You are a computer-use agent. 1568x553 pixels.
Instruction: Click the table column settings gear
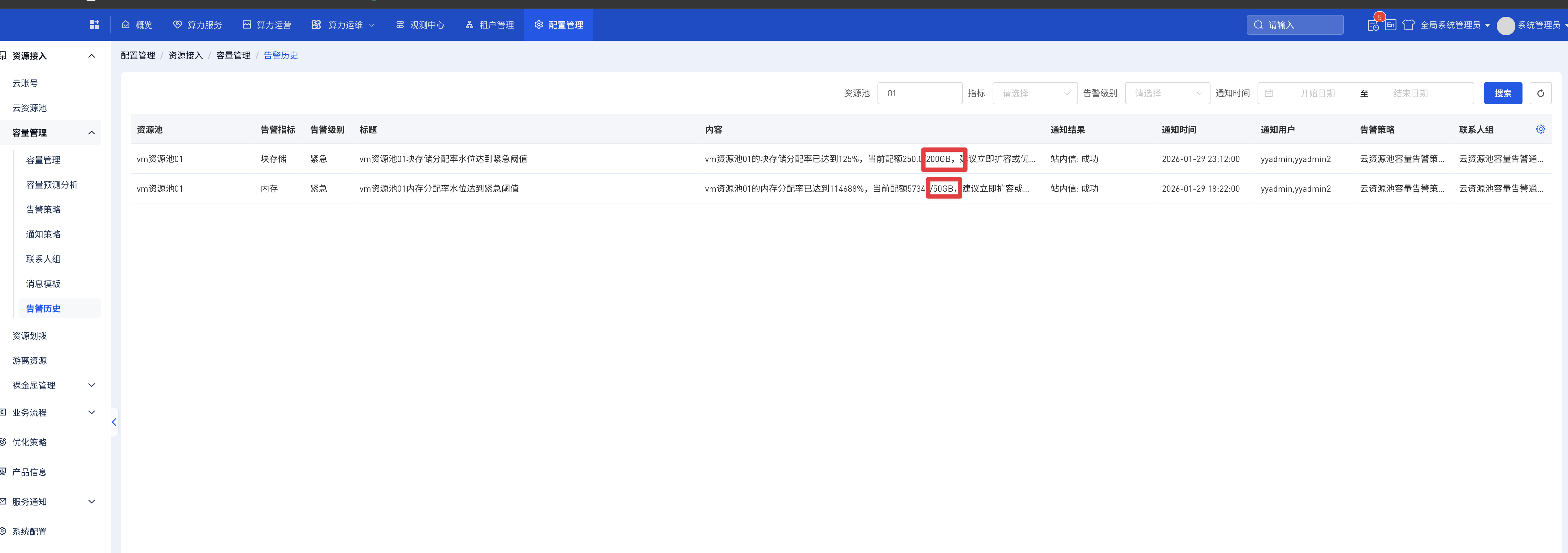1540,129
